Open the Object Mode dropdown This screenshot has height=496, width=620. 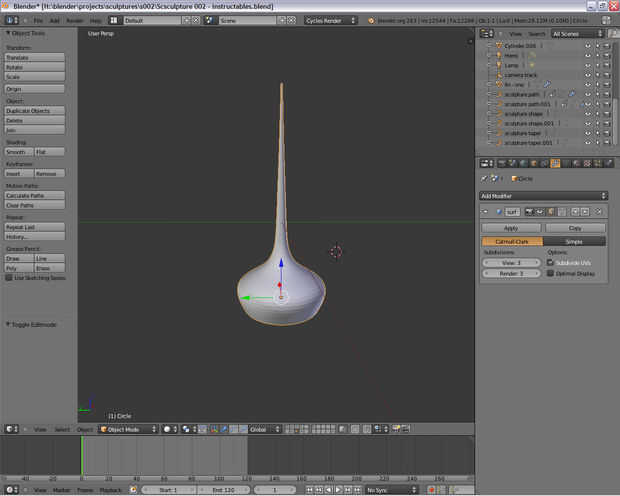pyautogui.click(x=128, y=429)
